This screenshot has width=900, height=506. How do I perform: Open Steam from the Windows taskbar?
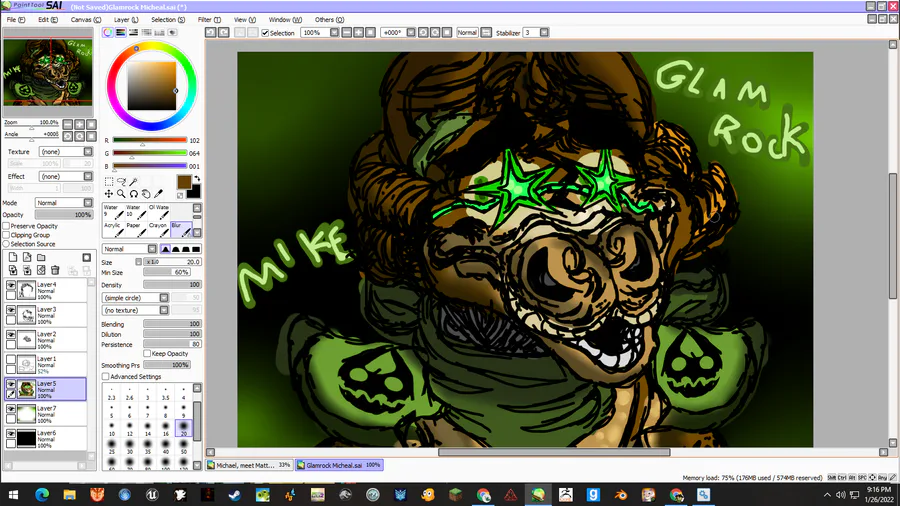tap(235, 495)
